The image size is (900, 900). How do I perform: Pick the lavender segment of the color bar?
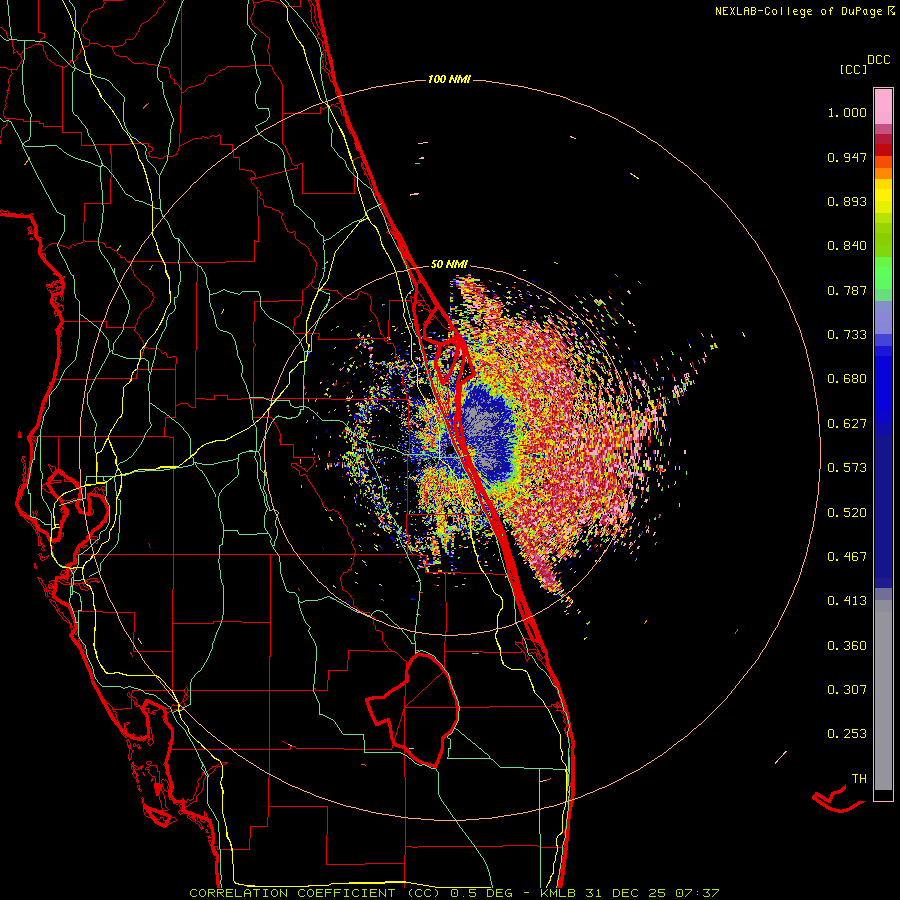[x=883, y=317]
